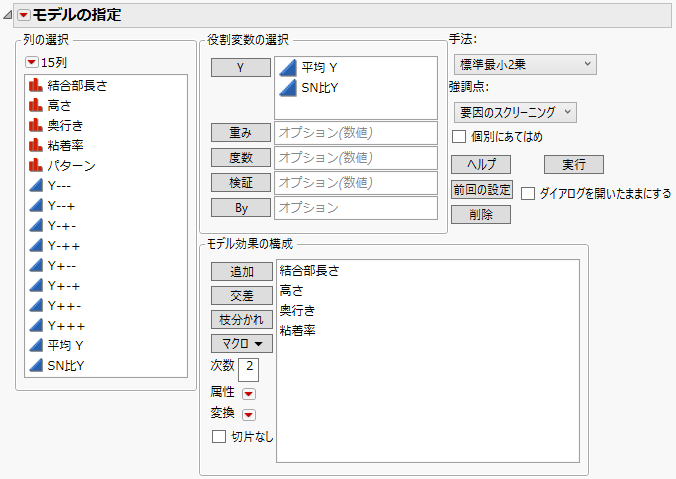Enable the 個別にあてはめ checkbox
676x479 pixels.
coord(459,137)
